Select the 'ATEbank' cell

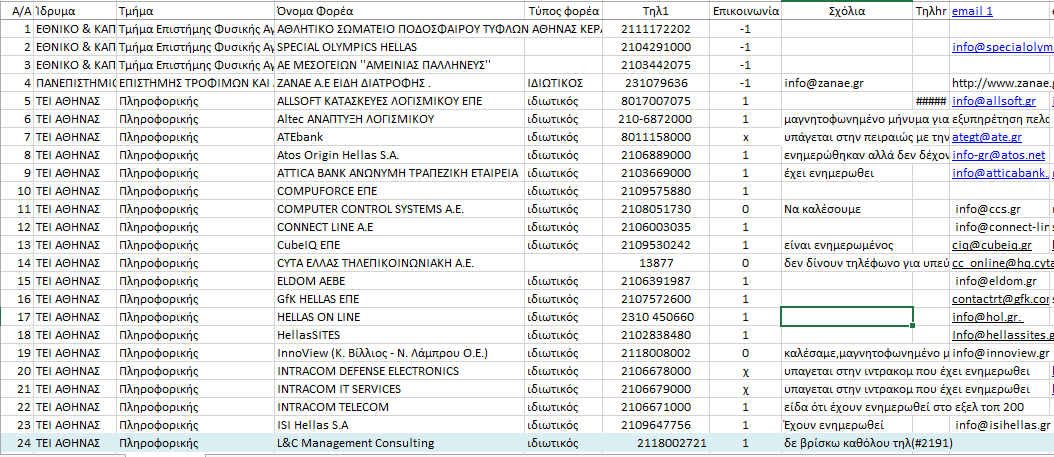coord(400,137)
